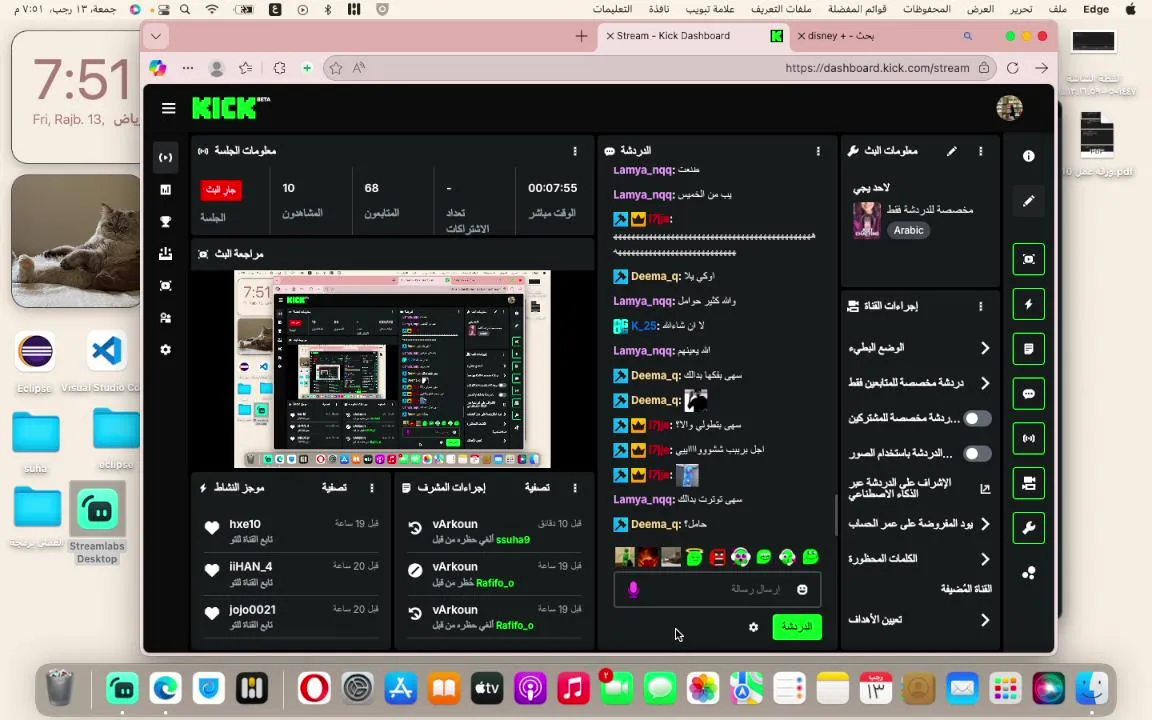Select the Stream broadcast icon in left sidebar
This screenshot has width=1152, height=720.
[x=165, y=157]
